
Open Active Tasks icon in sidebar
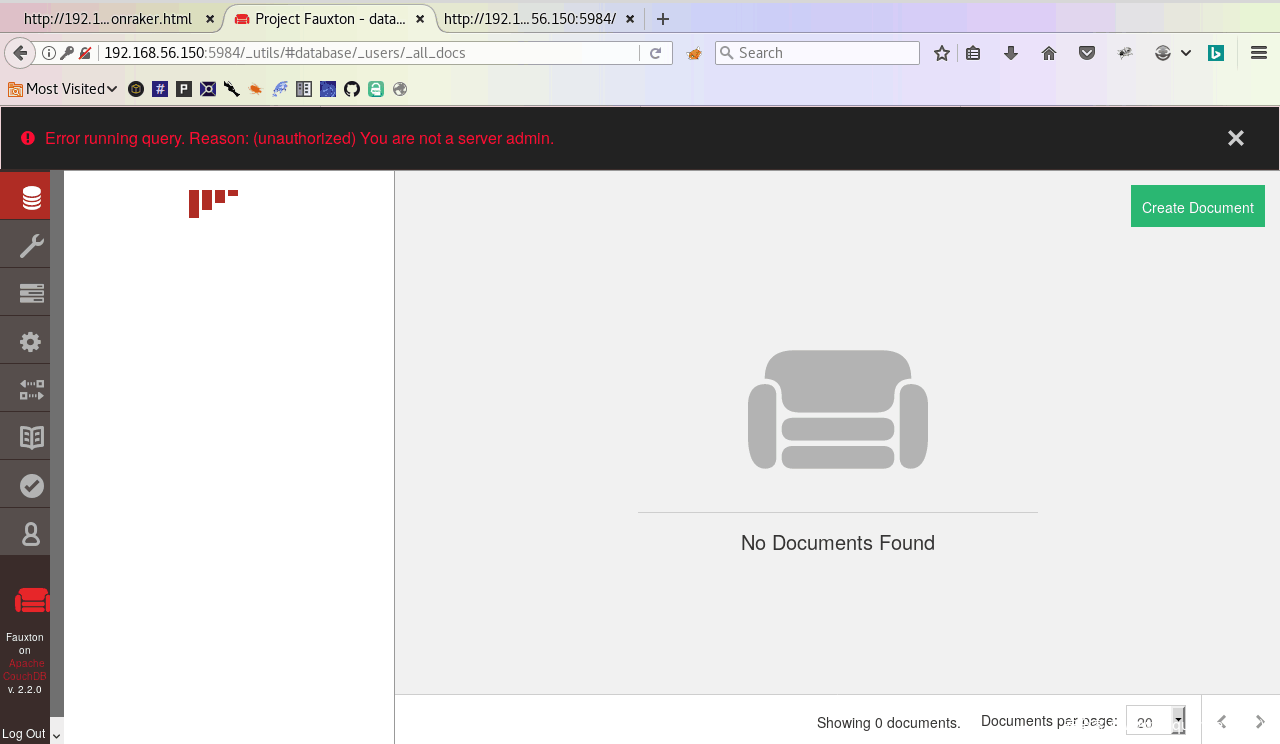(31, 293)
